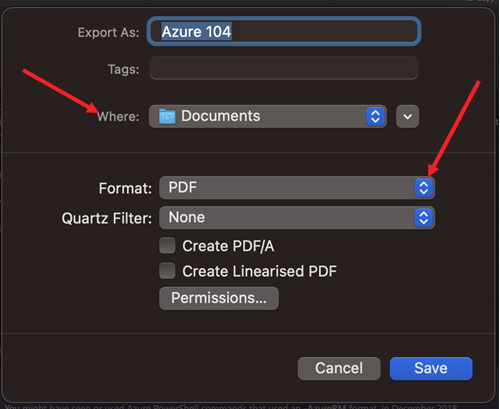Open the Permissions… settings button

click(x=219, y=298)
